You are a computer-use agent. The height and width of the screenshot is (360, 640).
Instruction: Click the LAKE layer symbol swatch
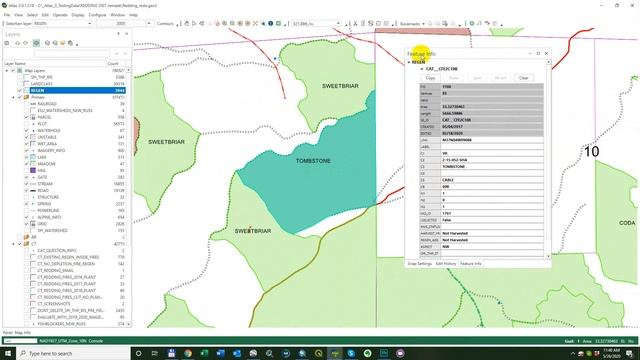(x=33, y=157)
